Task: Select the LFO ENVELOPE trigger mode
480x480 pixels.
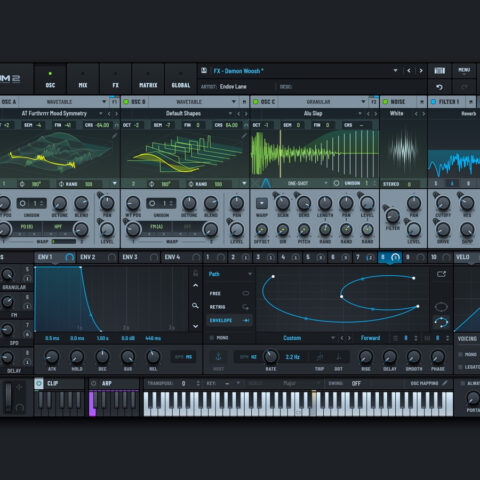Action: click(x=229, y=320)
